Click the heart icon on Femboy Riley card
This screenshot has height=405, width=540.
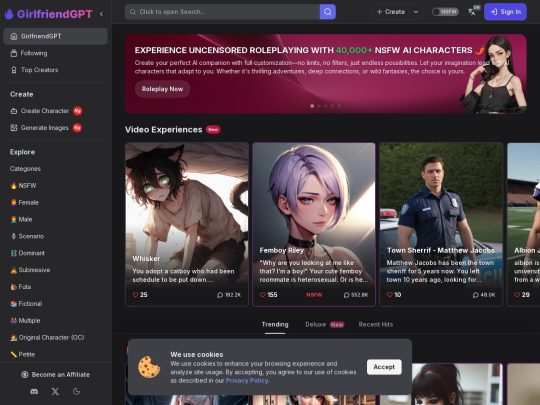click(263, 295)
